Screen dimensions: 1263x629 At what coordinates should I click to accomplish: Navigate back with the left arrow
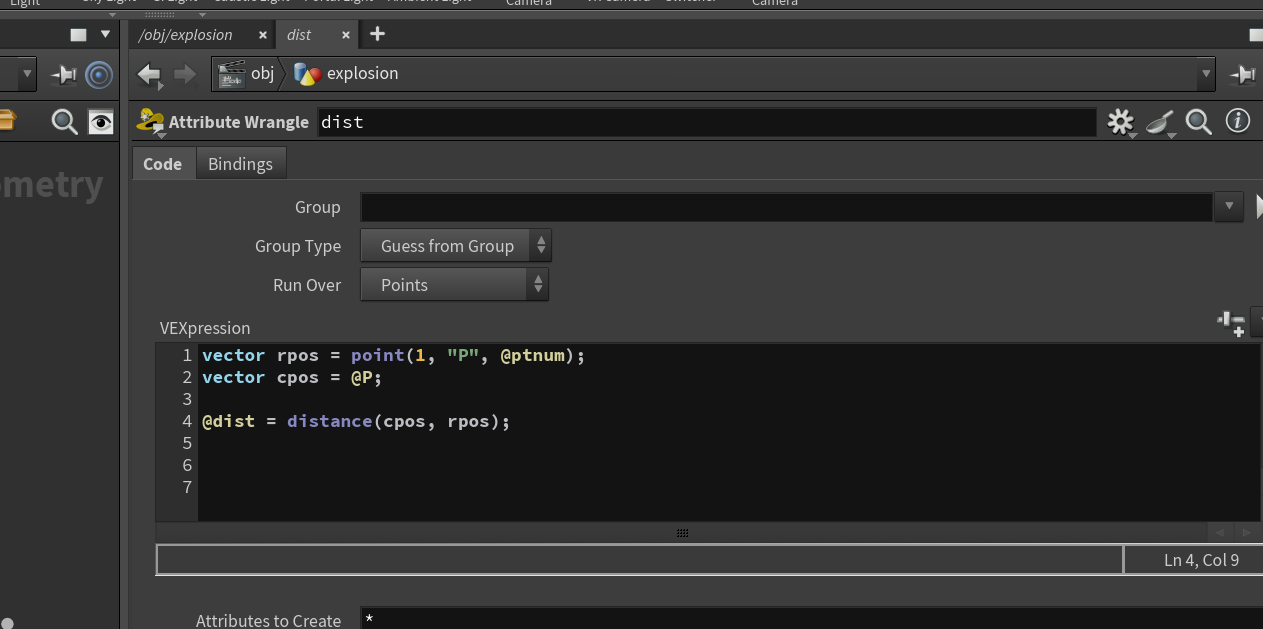point(149,74)
